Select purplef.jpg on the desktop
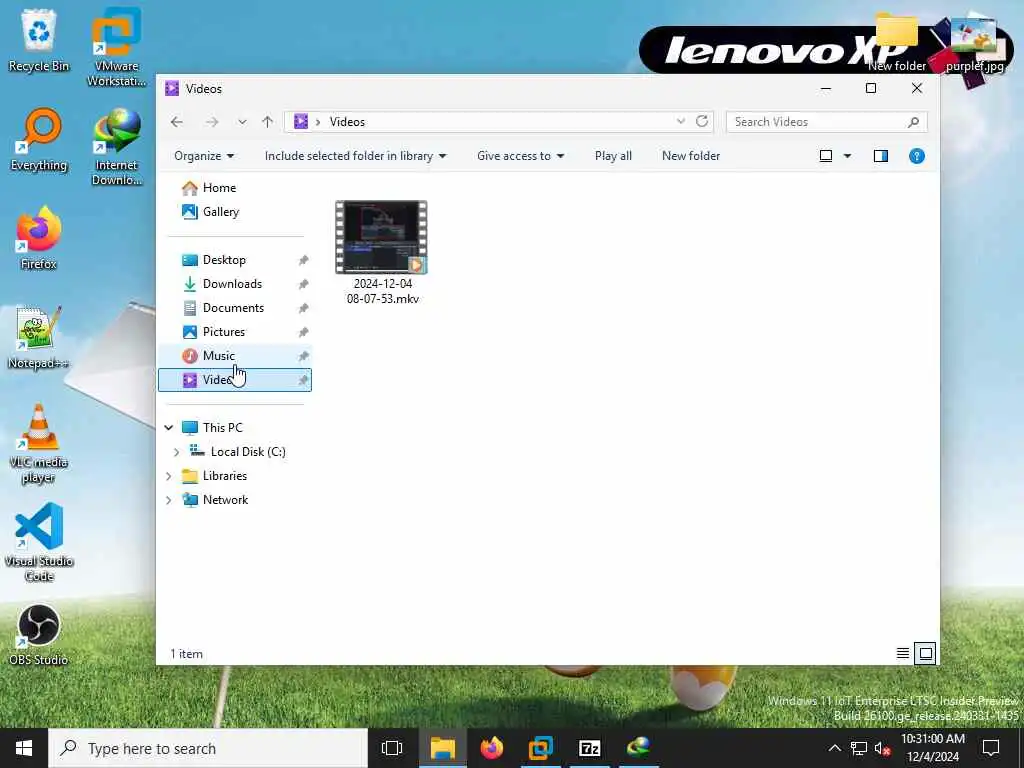 pyautogui.click(x=974, y=43)
